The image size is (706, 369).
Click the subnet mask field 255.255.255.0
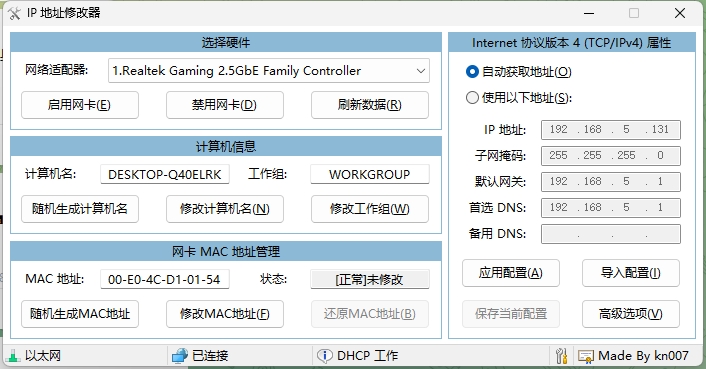pyautogui.click(x=611, y=156)
